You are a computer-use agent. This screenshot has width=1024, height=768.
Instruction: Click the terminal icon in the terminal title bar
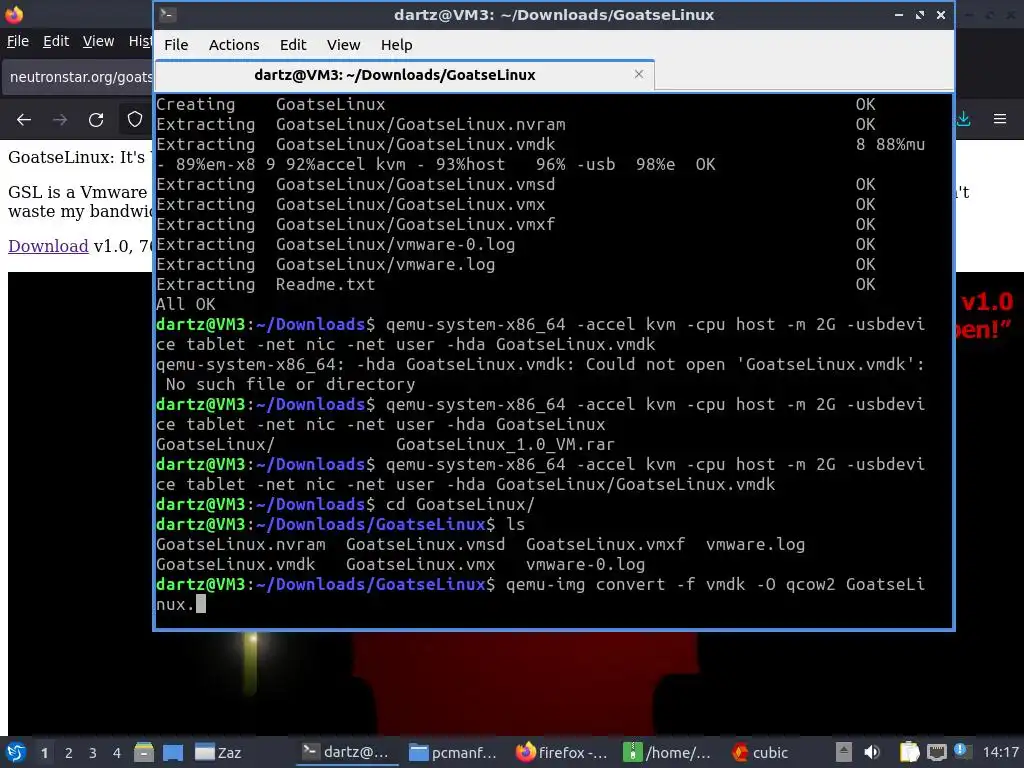[167, 14]
